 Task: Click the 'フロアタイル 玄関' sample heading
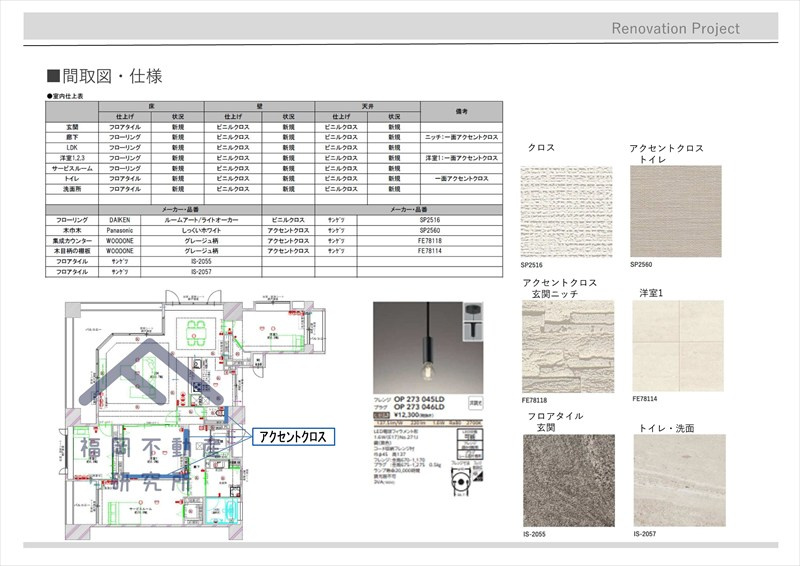(x=555, y=422)
